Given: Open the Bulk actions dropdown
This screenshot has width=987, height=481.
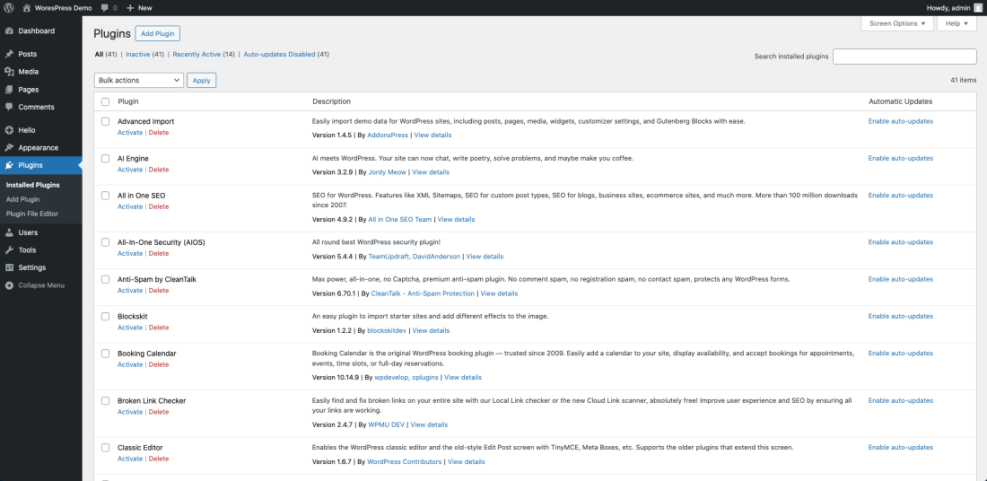Looking at the screenshot, I should pos(138,81).
